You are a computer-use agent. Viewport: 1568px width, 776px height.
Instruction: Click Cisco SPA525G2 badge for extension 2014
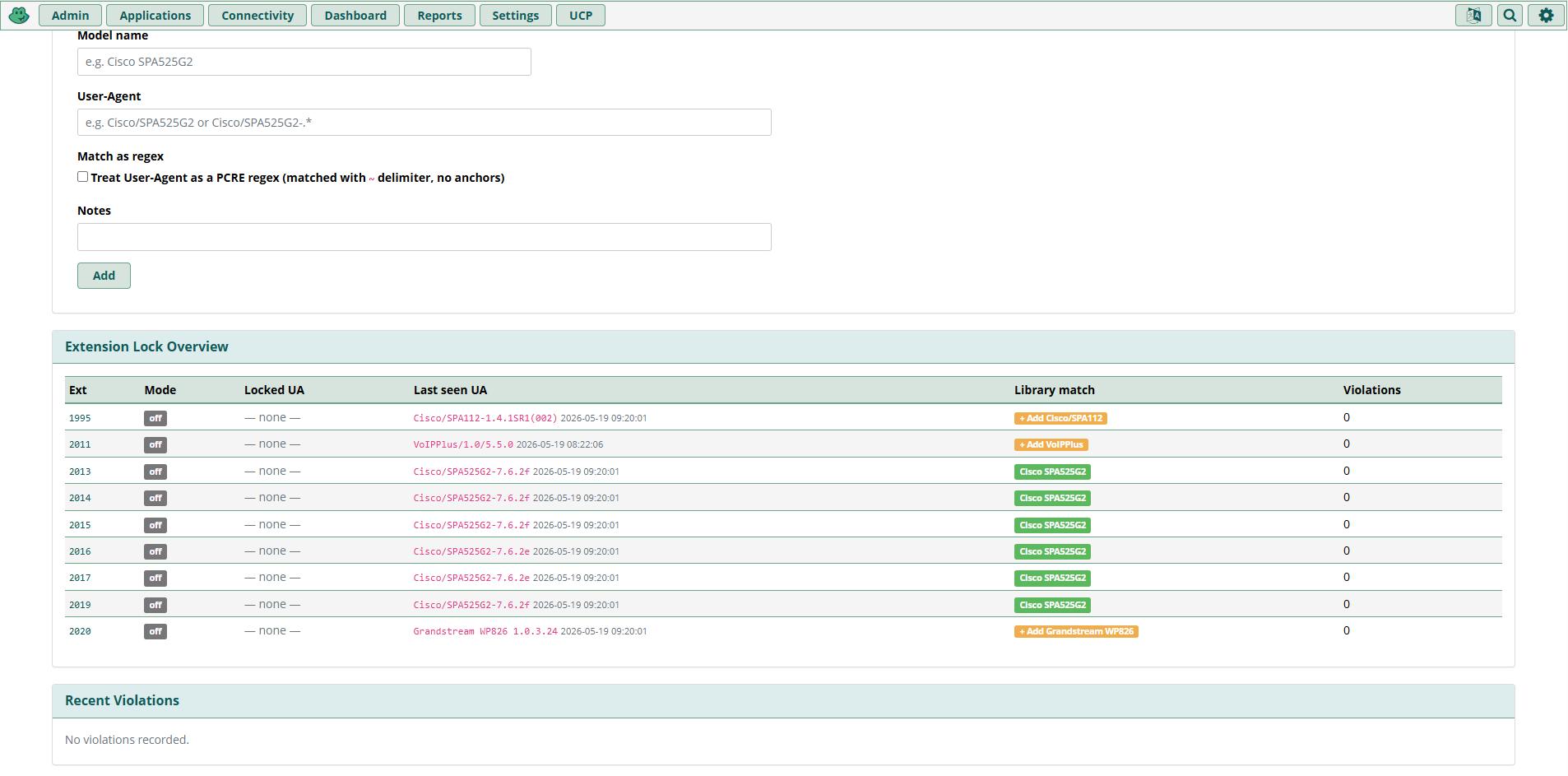pyautogui.click(x=1052, y=498)
